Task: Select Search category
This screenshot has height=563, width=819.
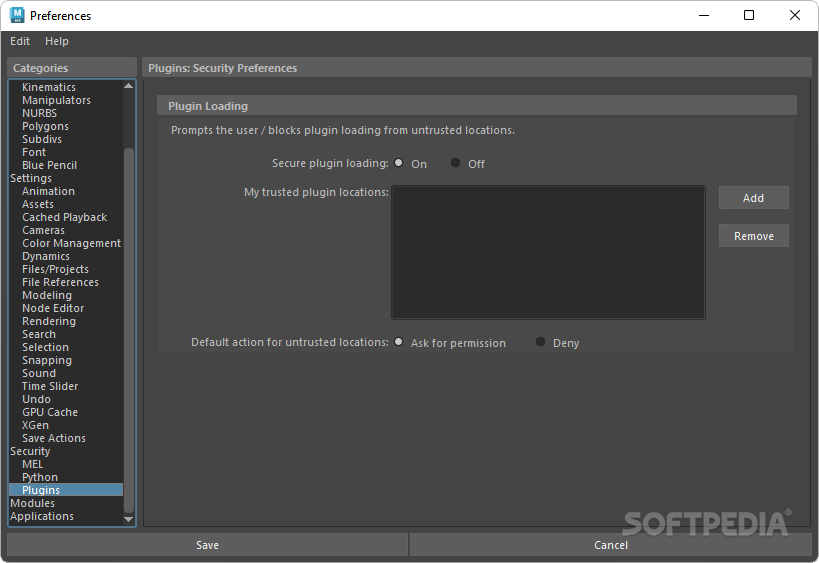Action: [x=39, y=335]
